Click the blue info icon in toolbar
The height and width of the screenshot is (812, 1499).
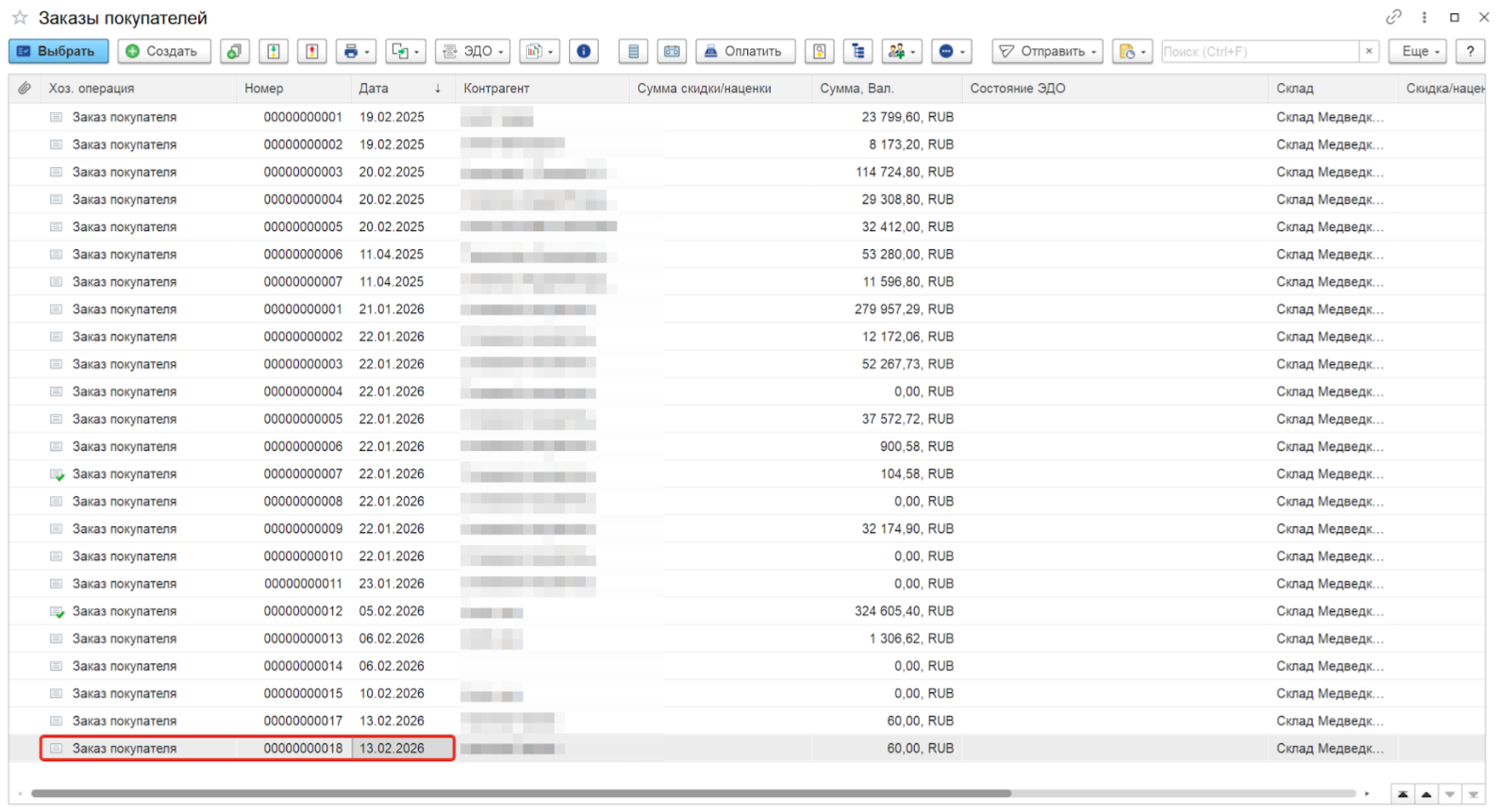pos(584,51)
